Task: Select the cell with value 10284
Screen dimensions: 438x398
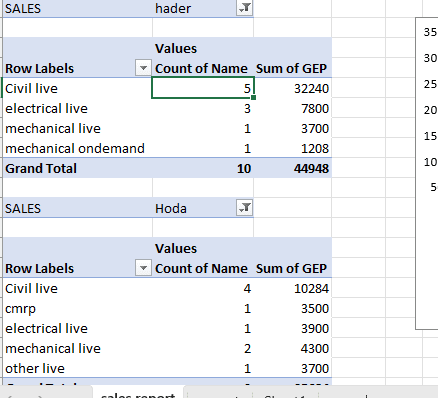Action: pos(292,288)
